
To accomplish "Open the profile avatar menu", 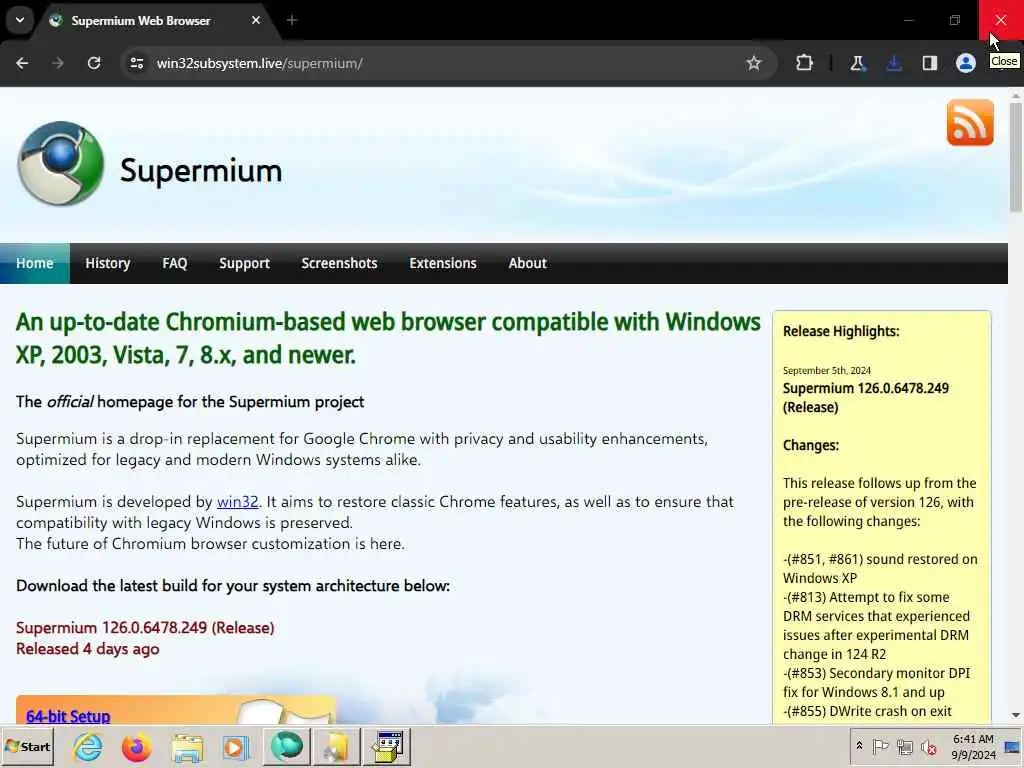I will [x=965, y=63].
